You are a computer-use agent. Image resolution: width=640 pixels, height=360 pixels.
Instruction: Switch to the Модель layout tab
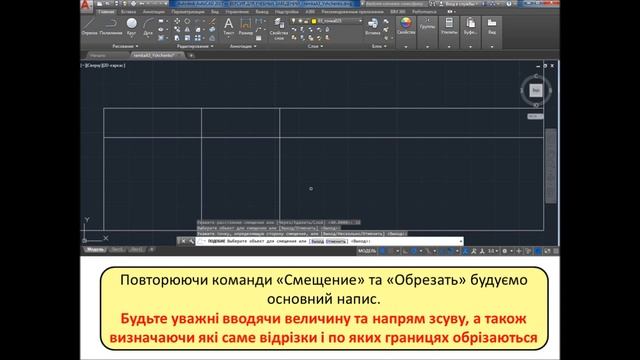tap(95, 249)
